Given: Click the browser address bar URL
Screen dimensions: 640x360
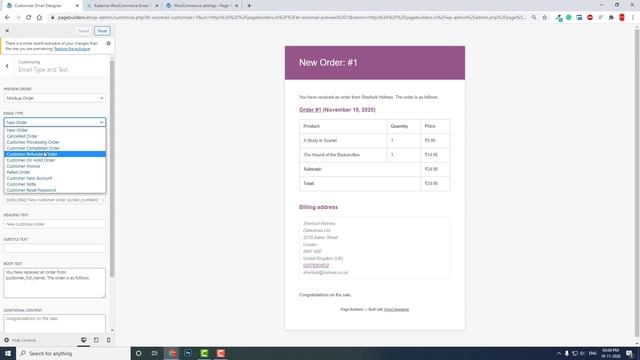Looking at the screenshot, I should click(x=291, y=18).
